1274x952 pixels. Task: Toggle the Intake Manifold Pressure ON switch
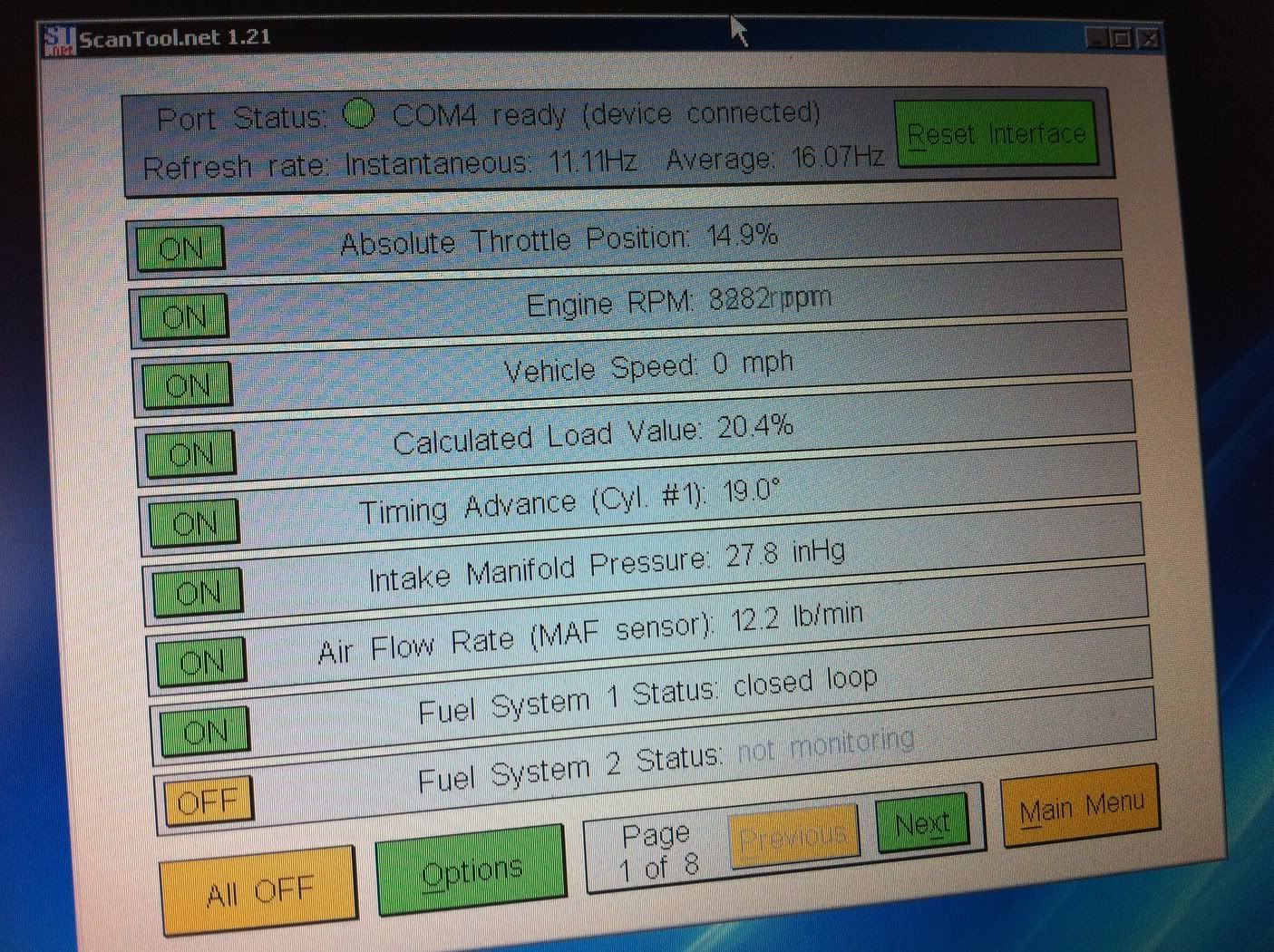coord(199,593)
